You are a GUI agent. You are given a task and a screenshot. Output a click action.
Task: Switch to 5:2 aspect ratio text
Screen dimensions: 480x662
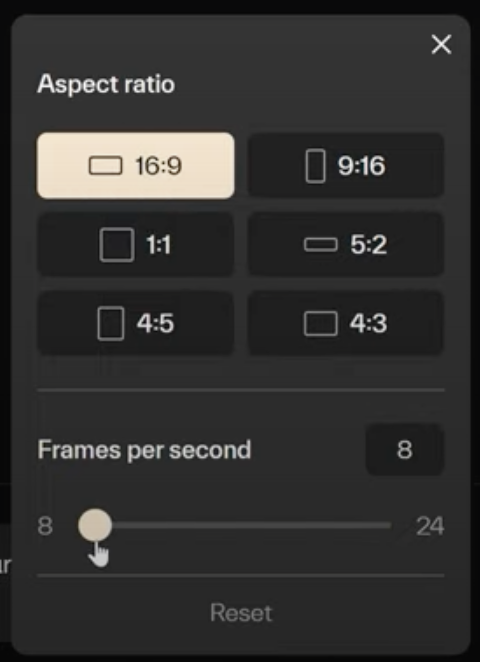click(x=369, y=245)
